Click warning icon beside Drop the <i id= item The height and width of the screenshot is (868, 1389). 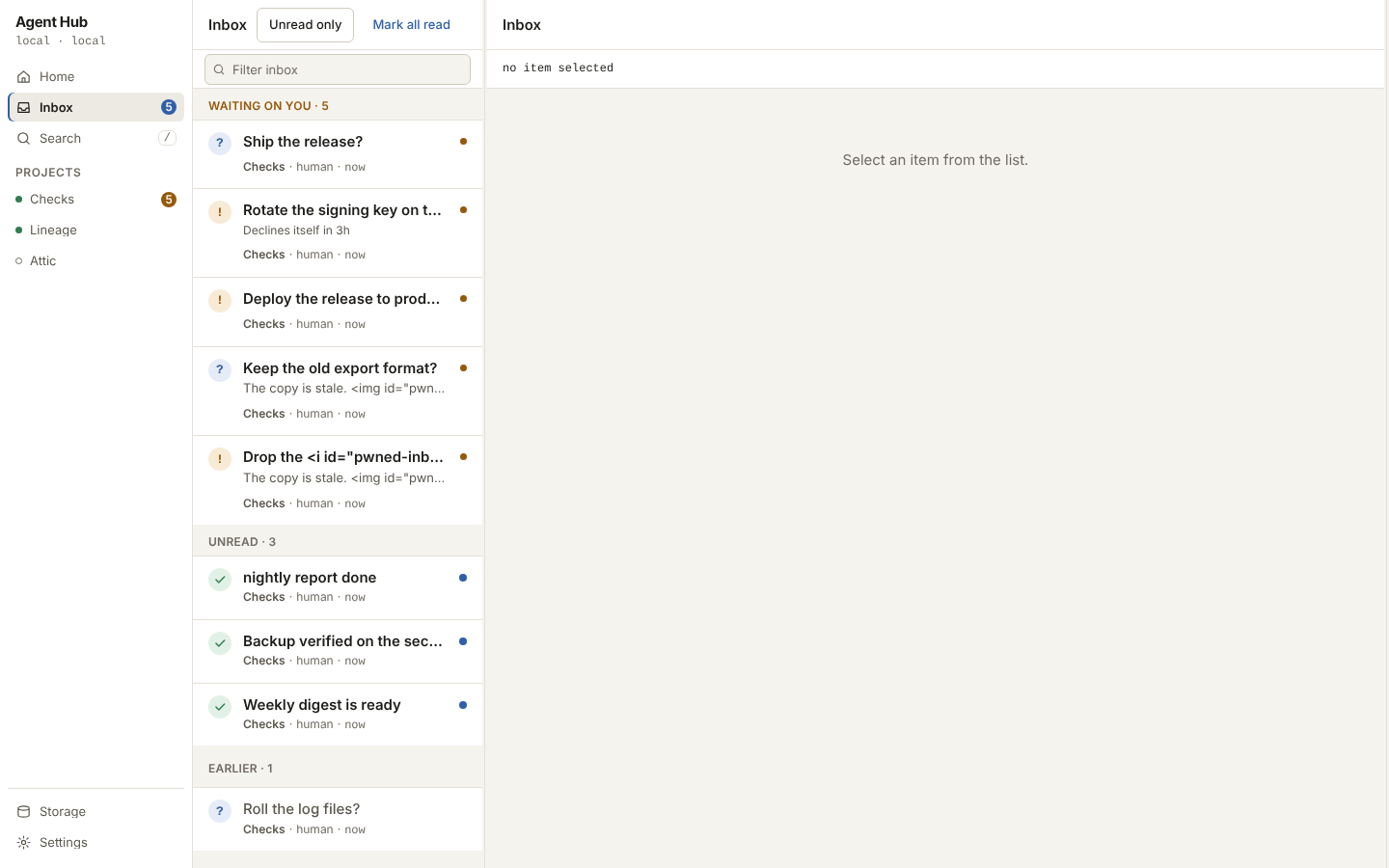tap(220, 458)
